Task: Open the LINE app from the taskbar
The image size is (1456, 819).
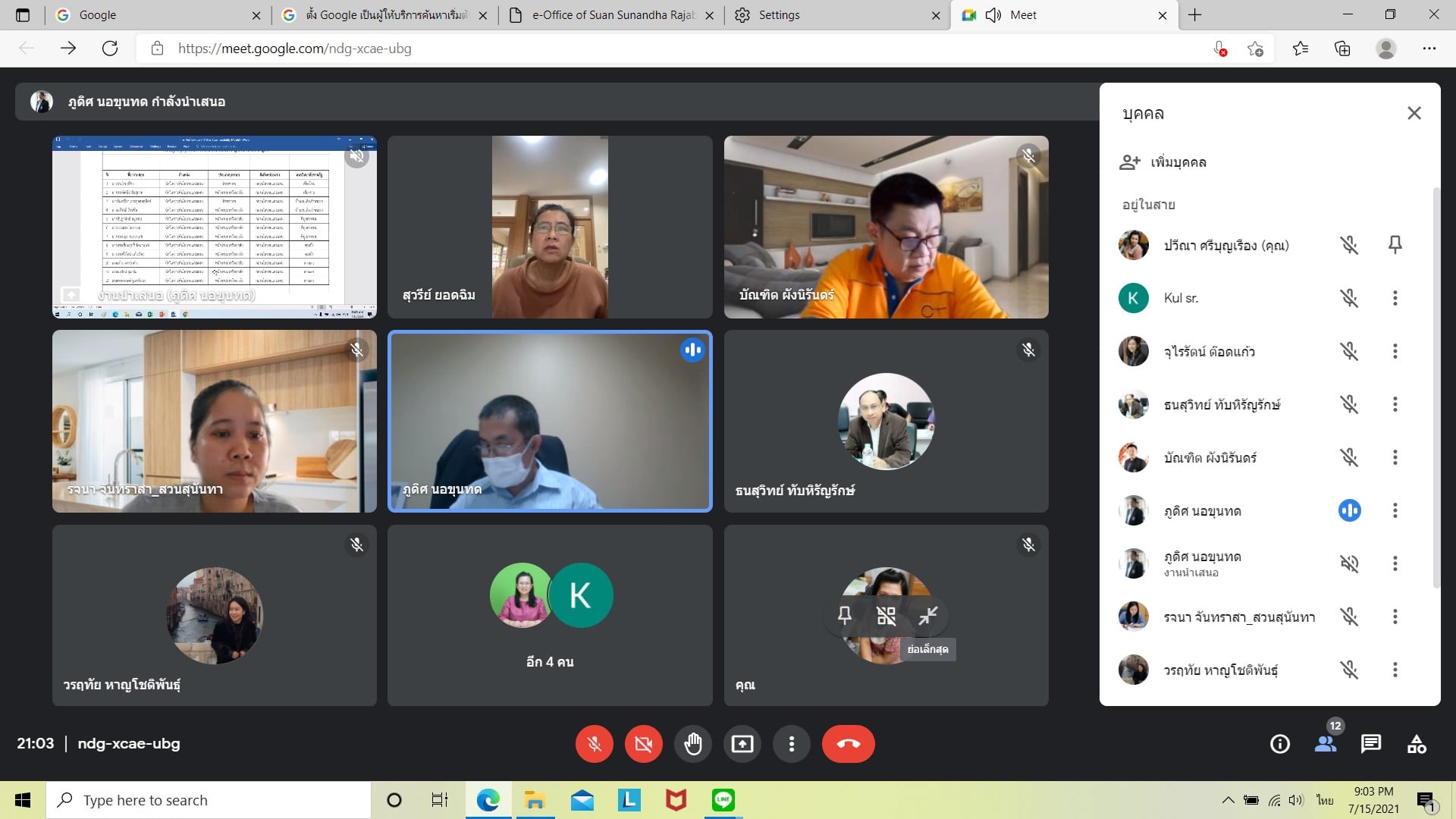Action: tap(723, 800)
